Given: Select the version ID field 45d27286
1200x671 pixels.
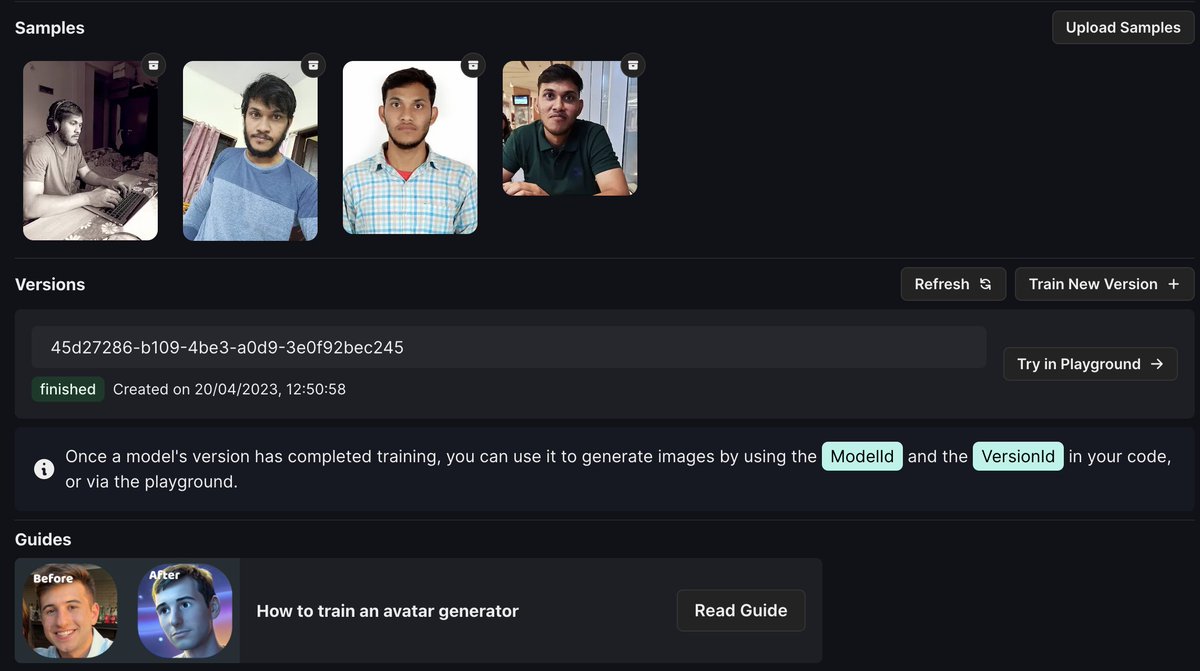Looking at the screenshot, I should pos(509,348).
